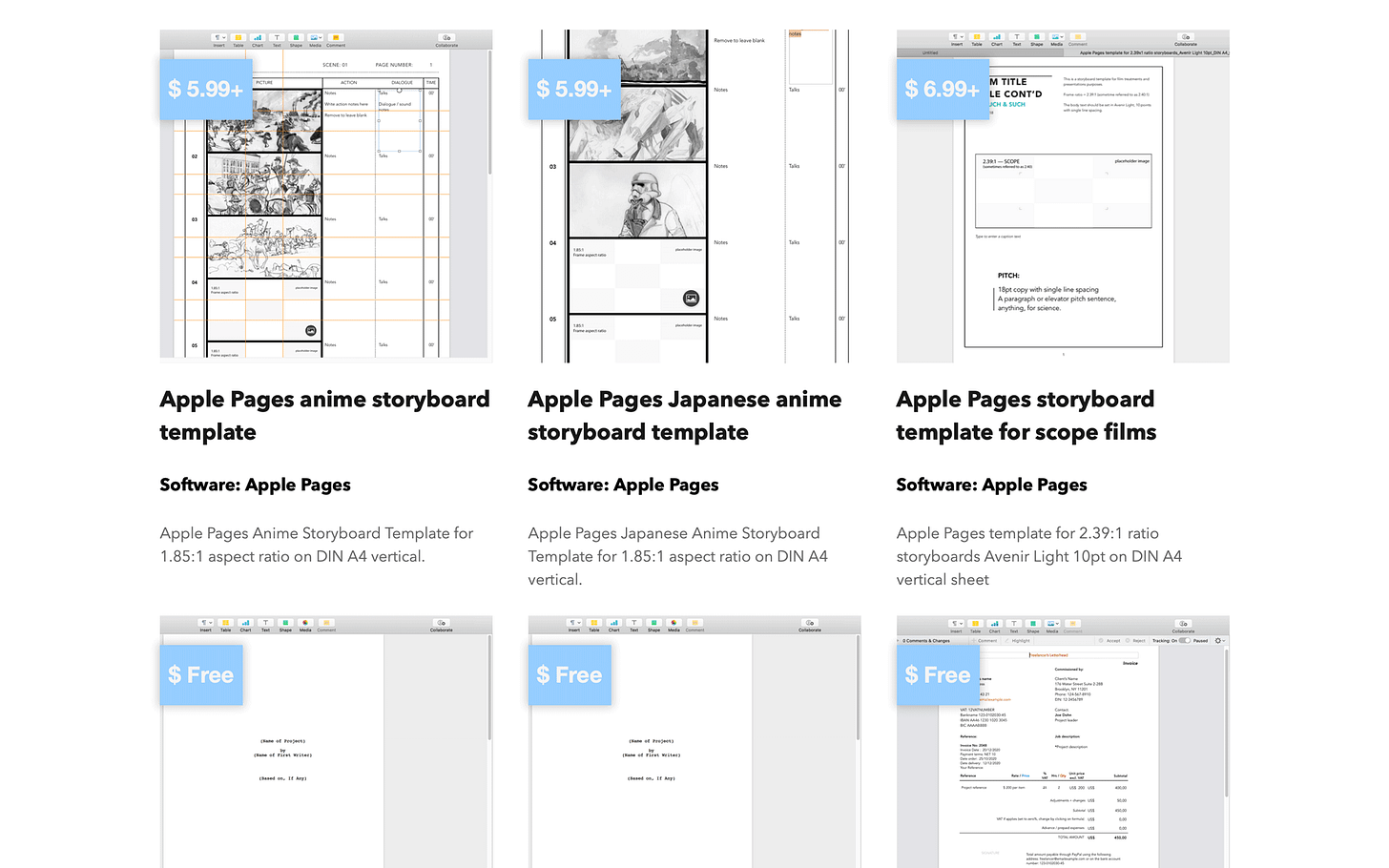Open the free invoice template thumbnail
This screenshot has height=868, width=1389.
pyautogui.click(x=1063, y=742)
